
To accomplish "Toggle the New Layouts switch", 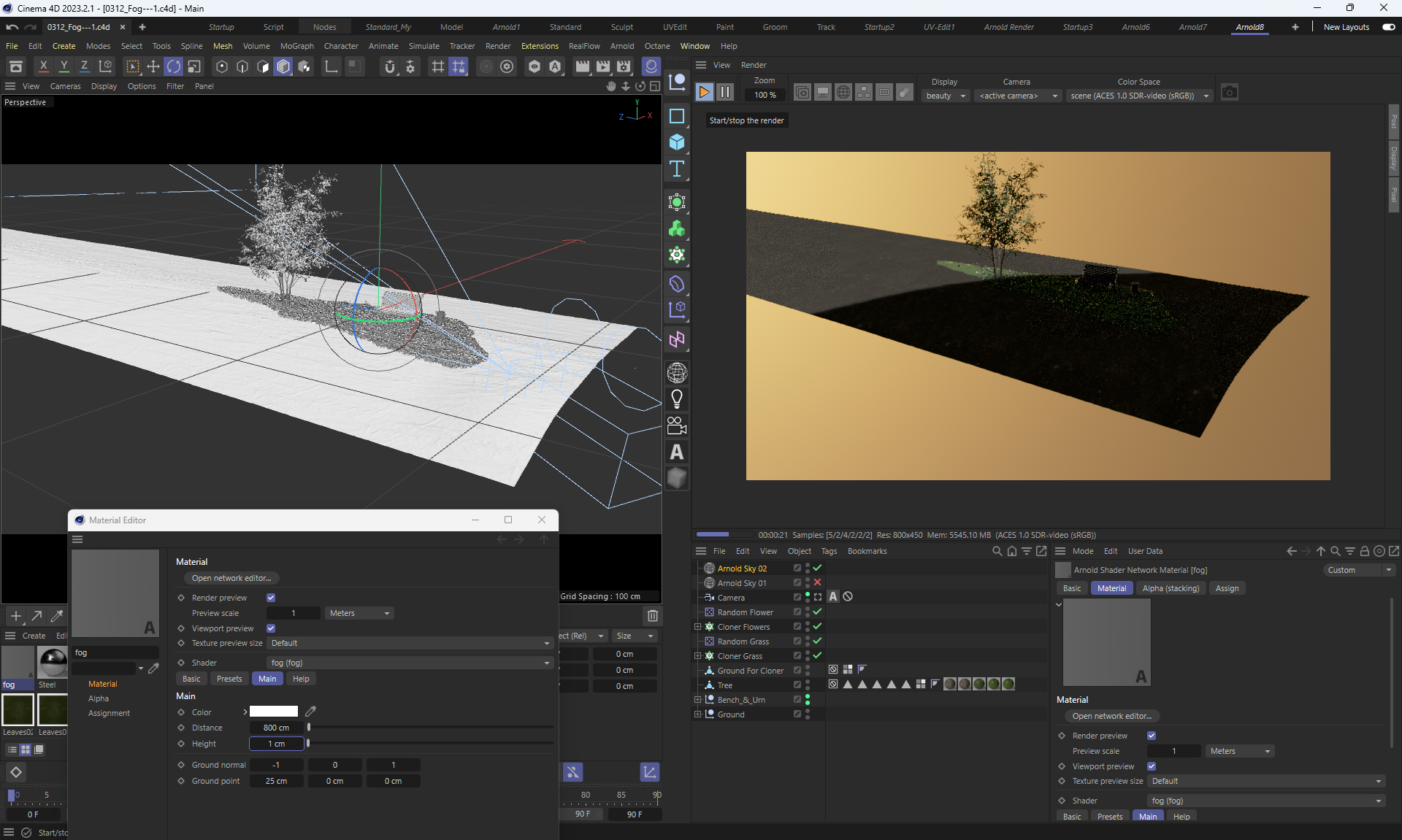I will point(1388,27).
